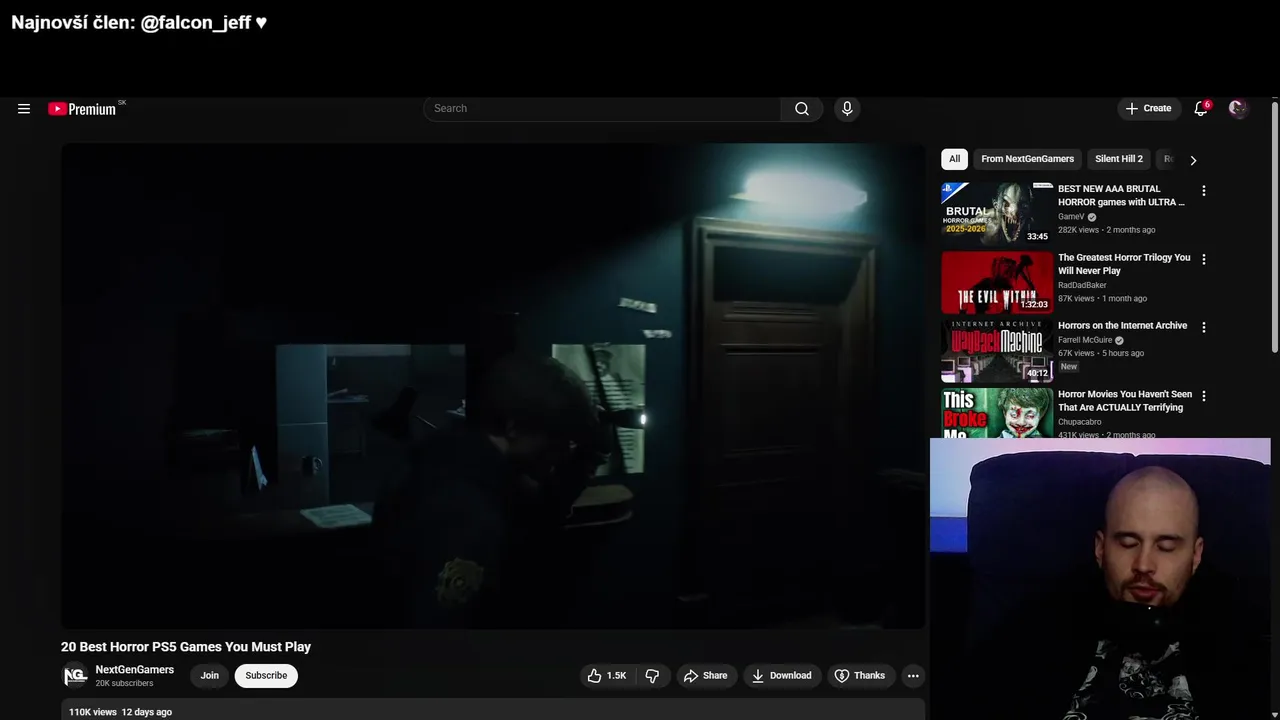Open the notifications bell
1280x720 pixels.
pos(1201,109)
